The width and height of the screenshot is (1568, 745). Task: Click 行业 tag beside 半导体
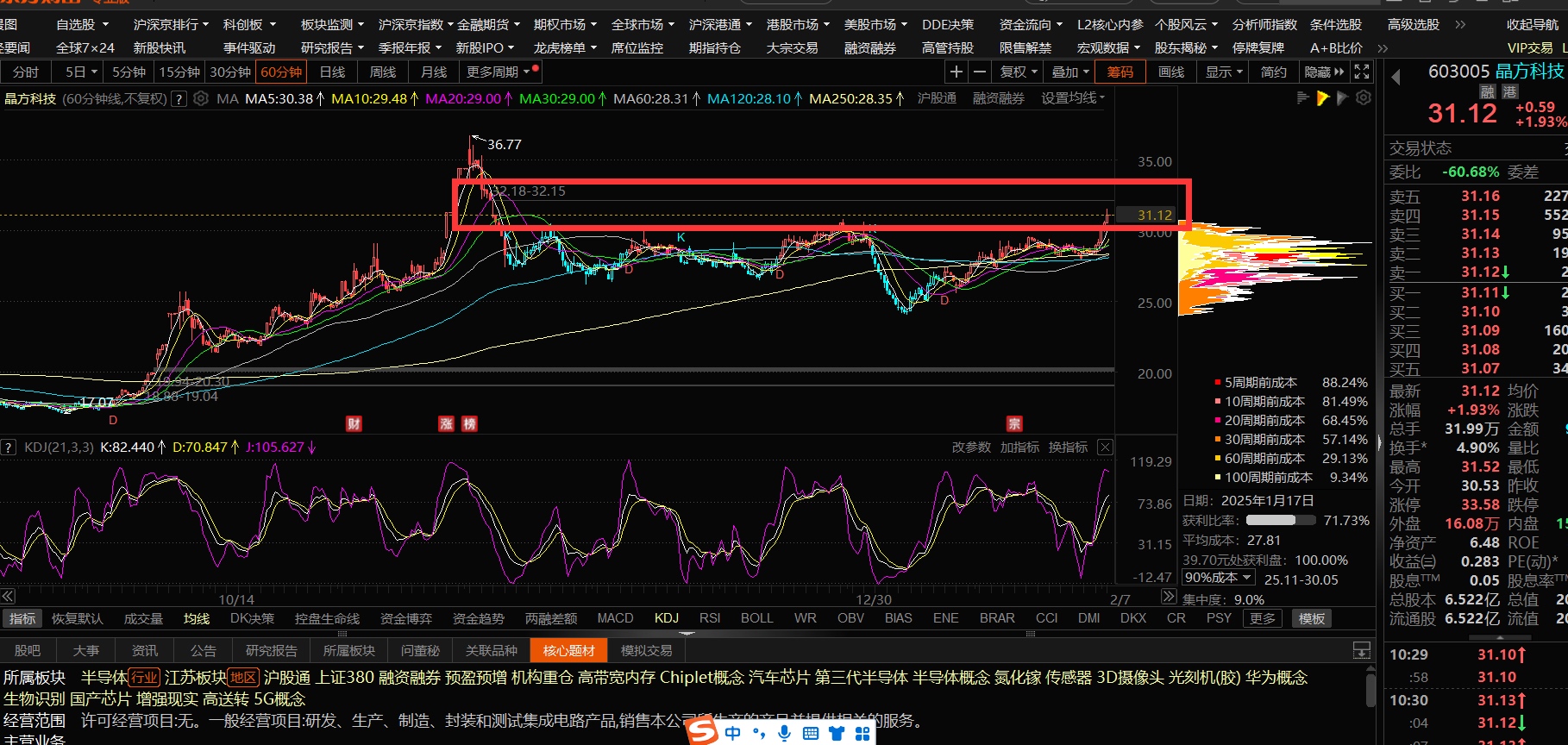144,678
